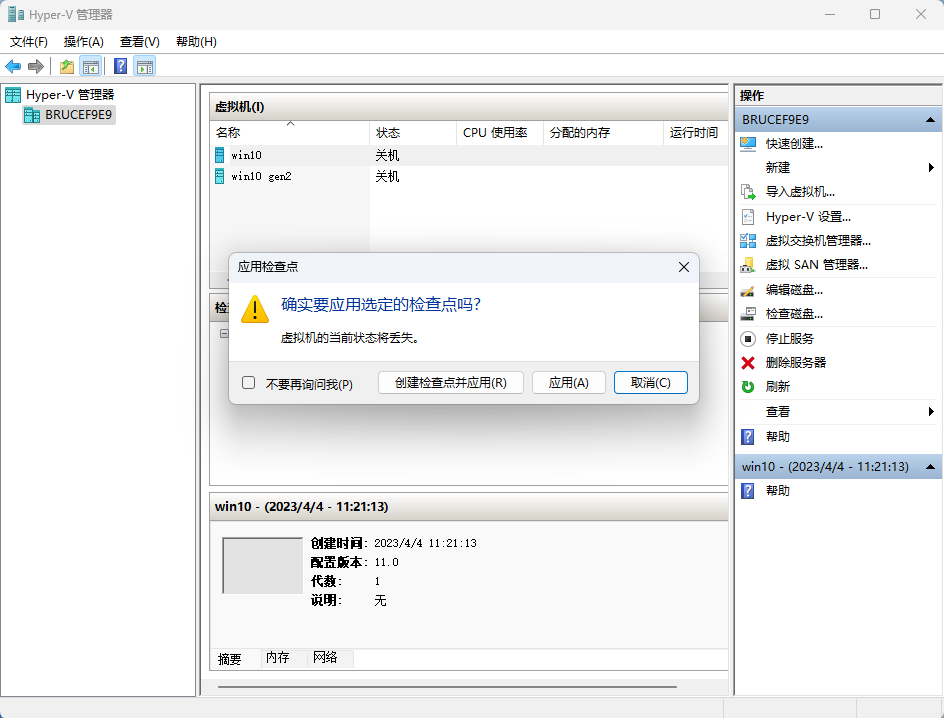Open the 操作(A) menu
The image size is (944, 718).
point(83,41)
